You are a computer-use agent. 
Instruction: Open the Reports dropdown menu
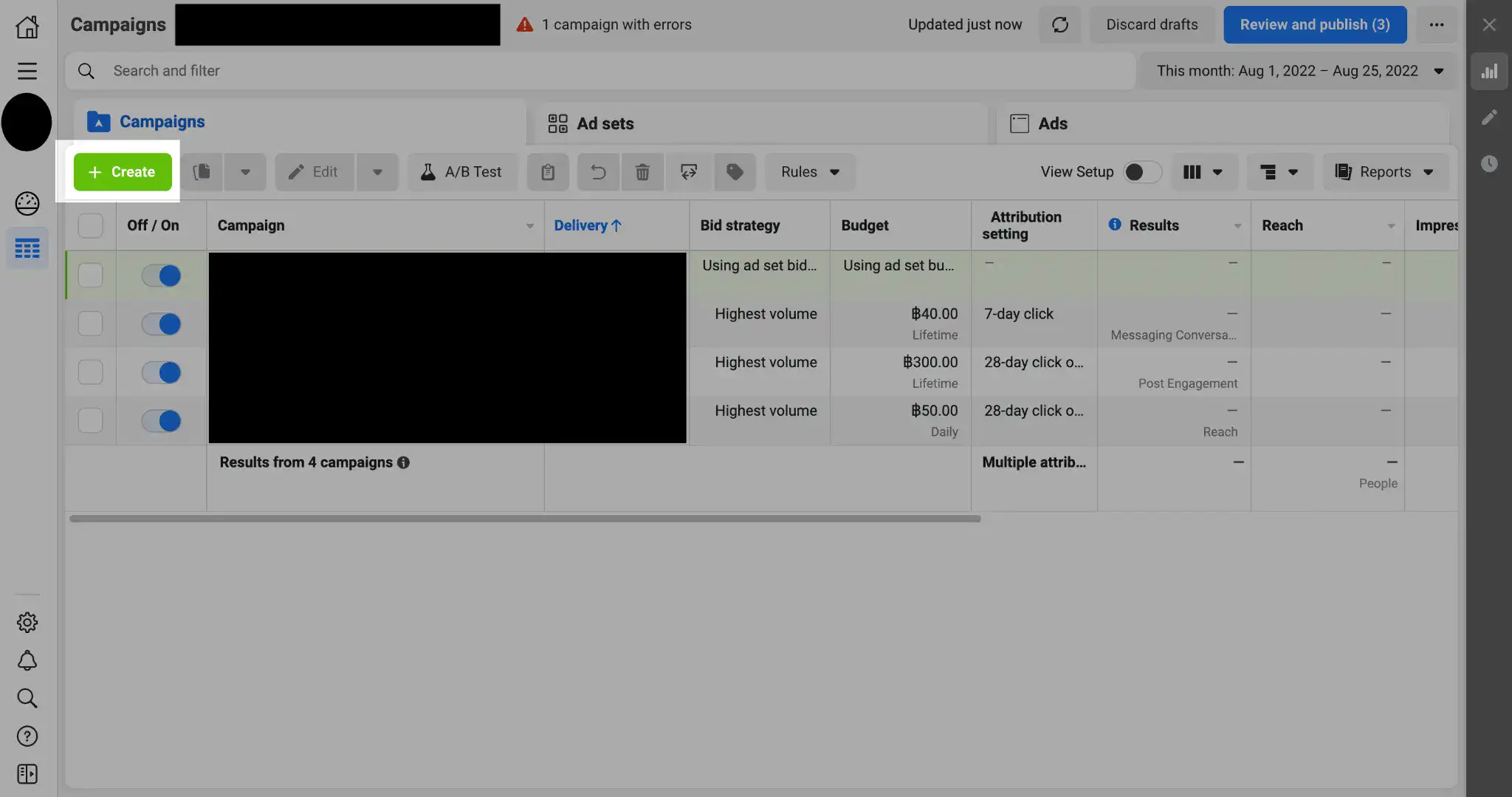1384,172
